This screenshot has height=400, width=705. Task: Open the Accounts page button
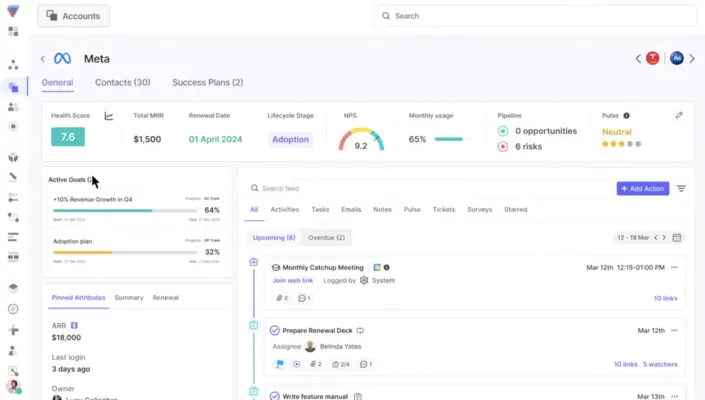[73, 16]
